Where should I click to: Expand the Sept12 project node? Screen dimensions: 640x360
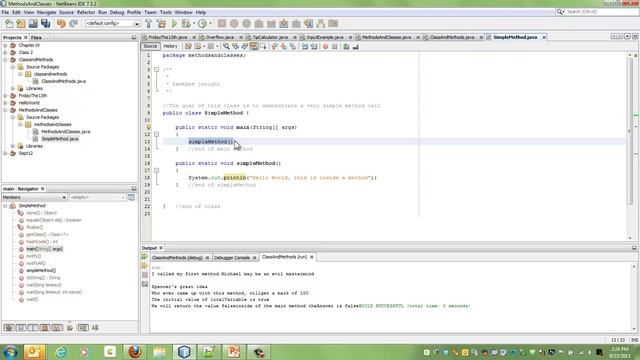[5, 153]
